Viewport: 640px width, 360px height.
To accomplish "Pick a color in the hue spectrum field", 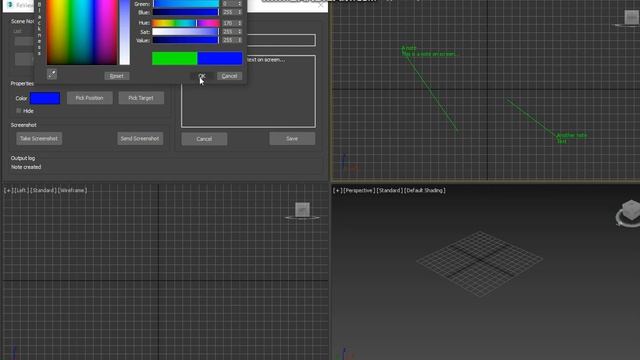I will pos(82,32).
